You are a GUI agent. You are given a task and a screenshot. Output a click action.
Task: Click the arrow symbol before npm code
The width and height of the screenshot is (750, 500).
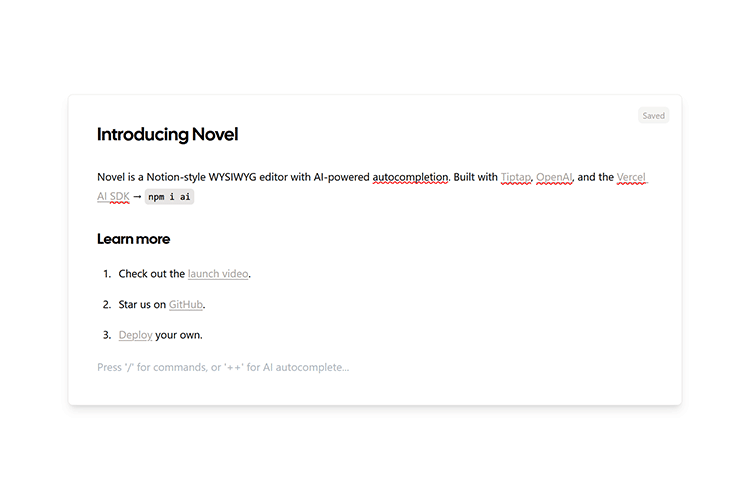coord(137,197)
